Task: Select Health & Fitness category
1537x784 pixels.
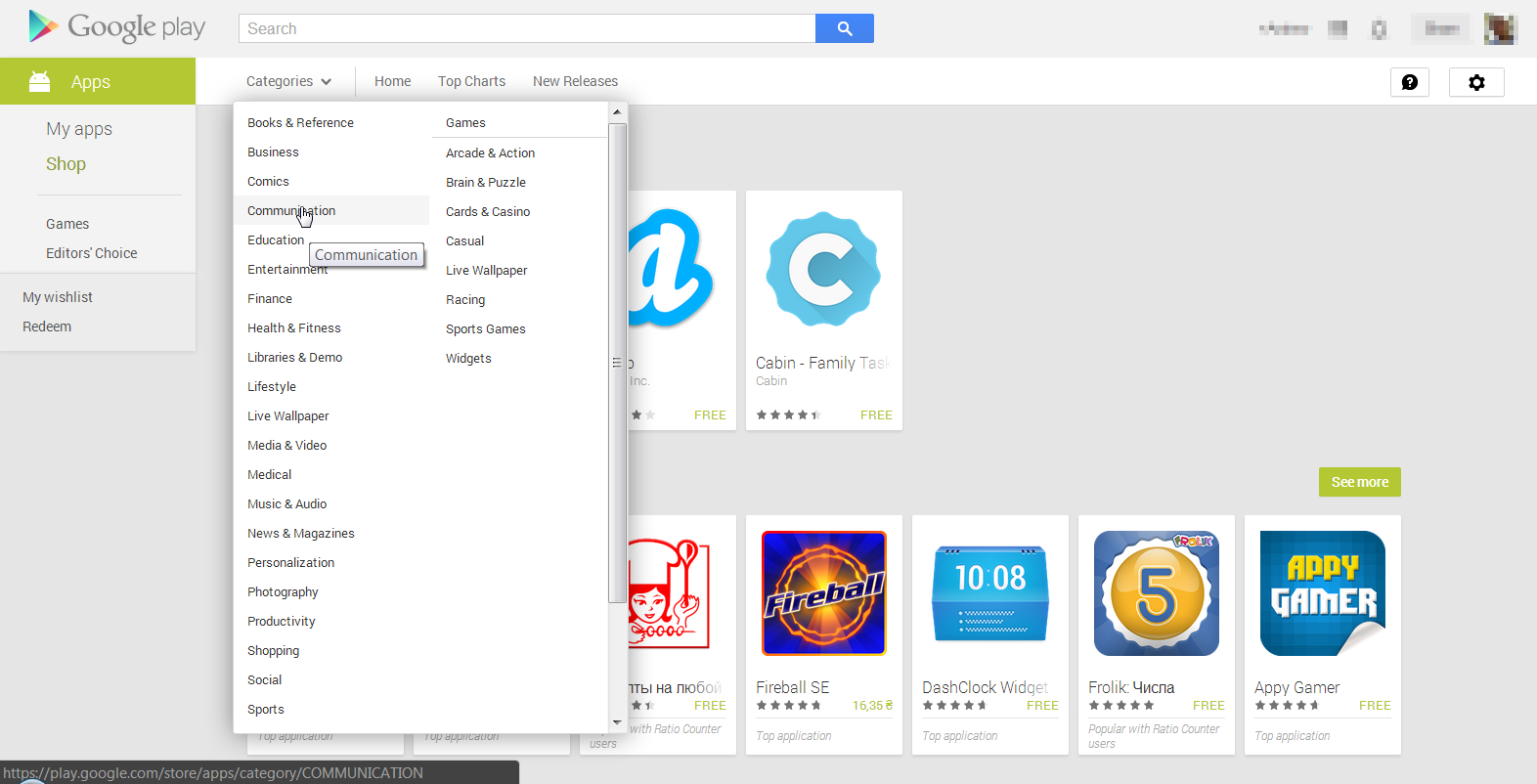Action: click(x=294, y=327)
